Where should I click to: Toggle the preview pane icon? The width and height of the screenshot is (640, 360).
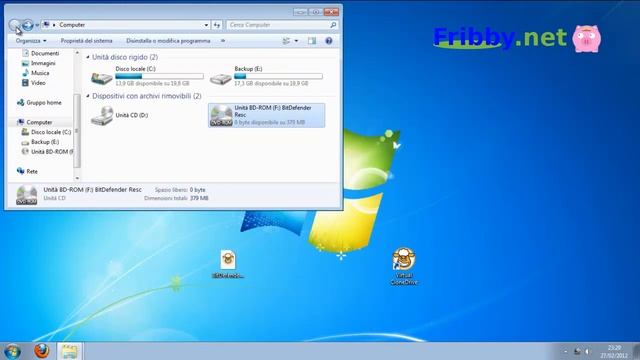click(312, 41)
